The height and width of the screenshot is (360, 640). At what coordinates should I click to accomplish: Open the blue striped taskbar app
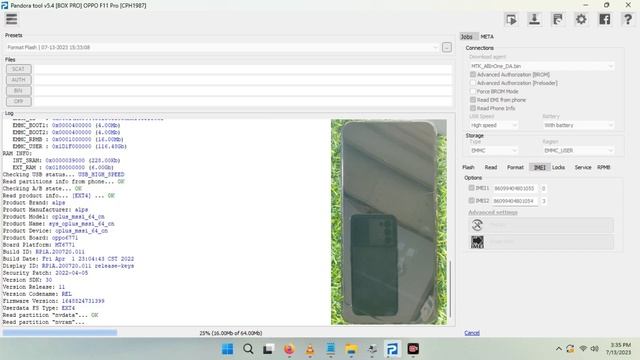point(331,349)
